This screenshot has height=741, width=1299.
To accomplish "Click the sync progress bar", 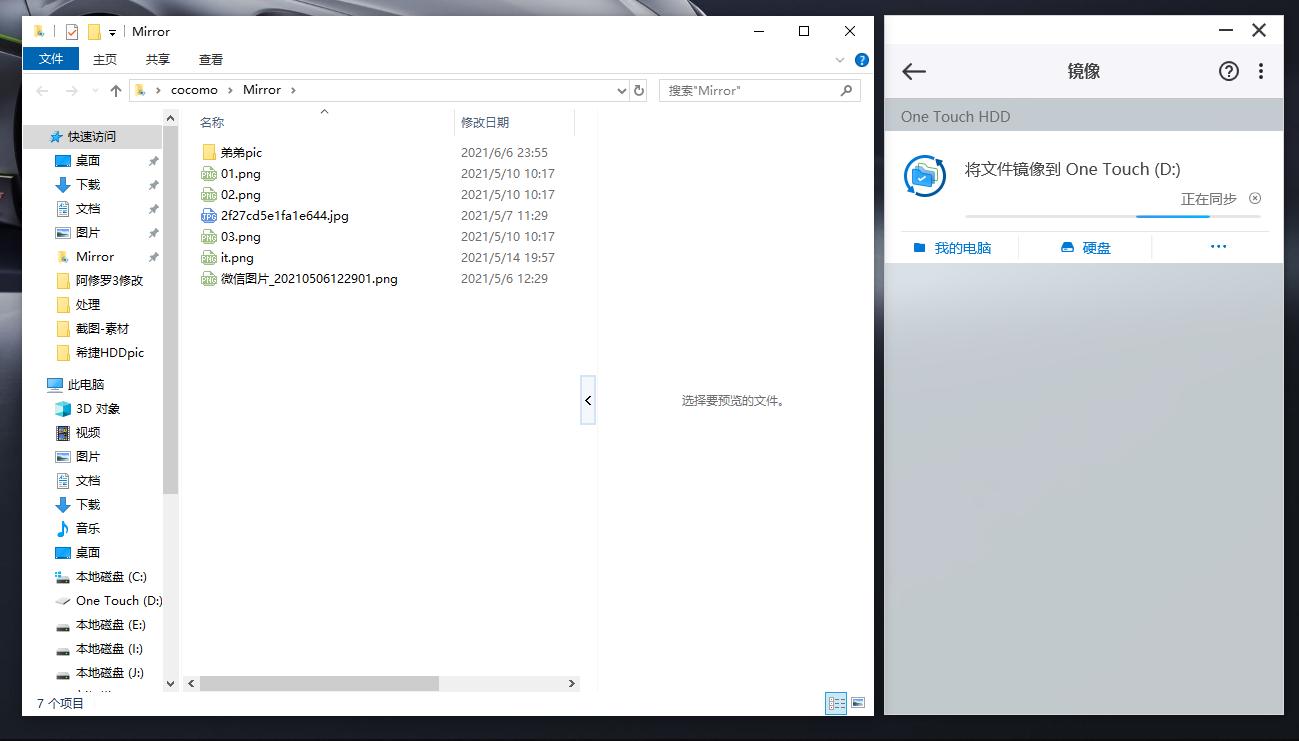I will (1113, 216).
